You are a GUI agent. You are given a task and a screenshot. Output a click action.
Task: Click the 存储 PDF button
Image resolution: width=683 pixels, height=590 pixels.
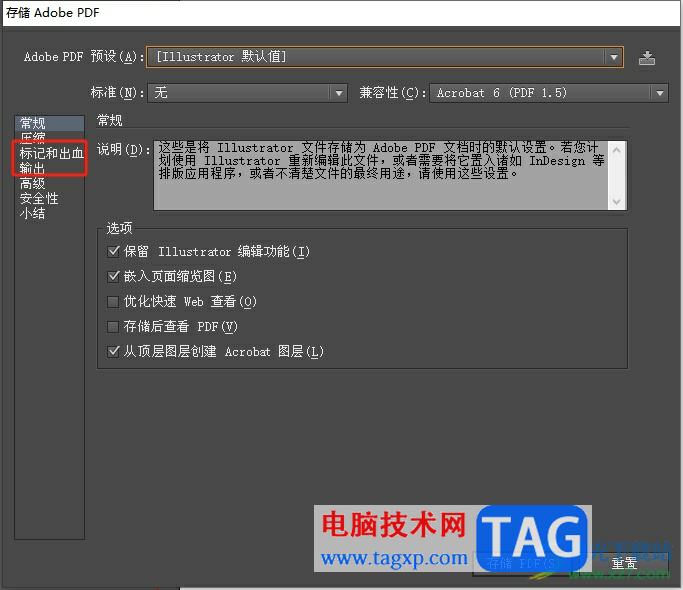point(523,563)
